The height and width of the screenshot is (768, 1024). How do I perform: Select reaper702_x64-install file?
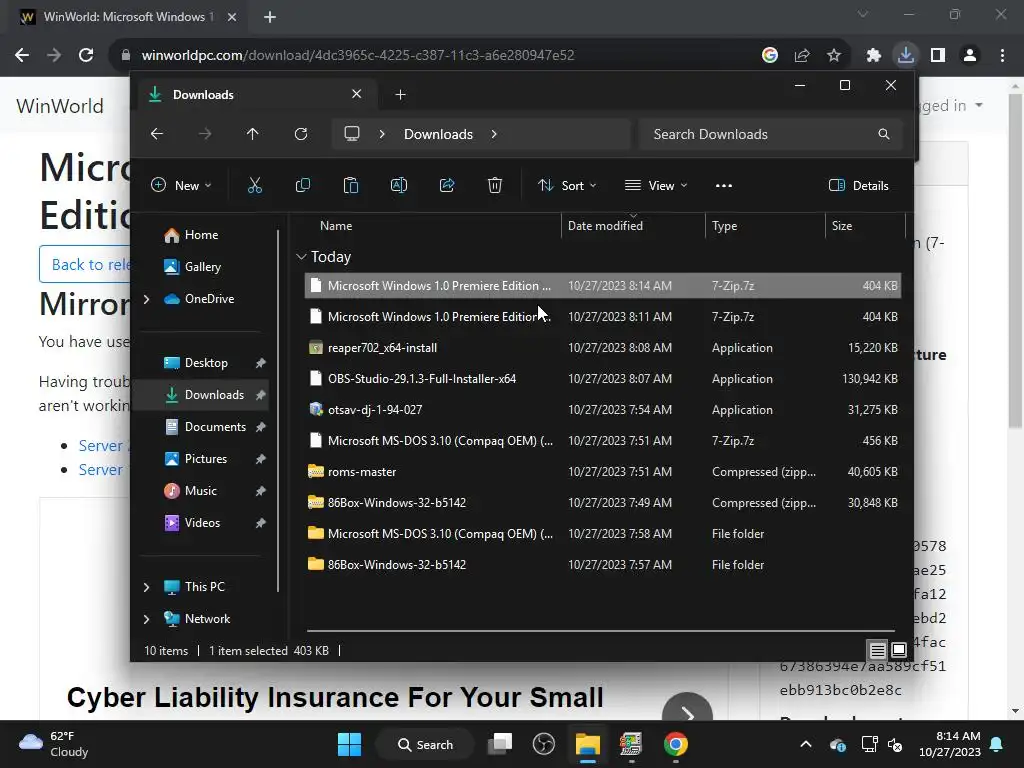(603, 347)
